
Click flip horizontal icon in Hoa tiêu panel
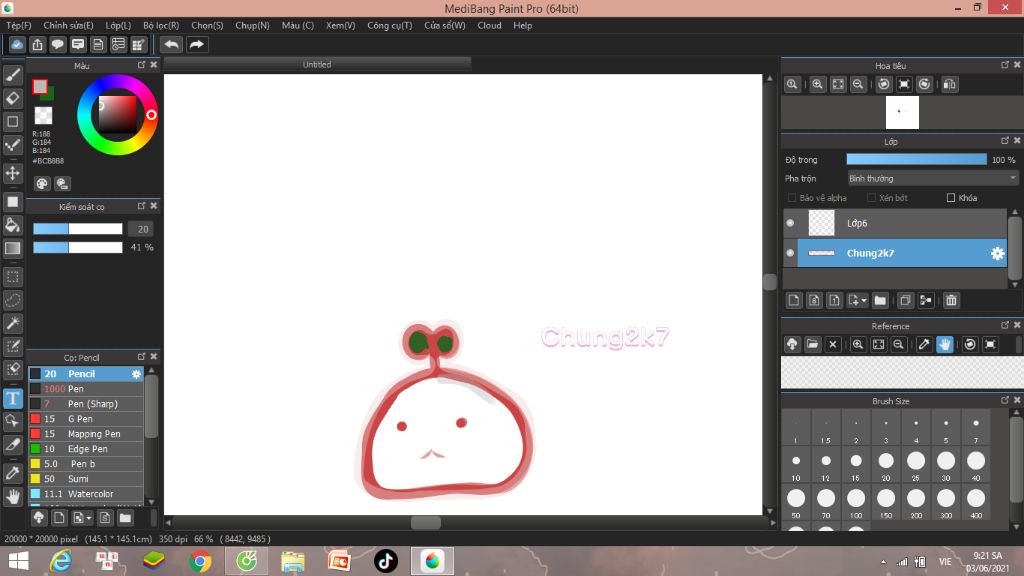coord(950,84)
